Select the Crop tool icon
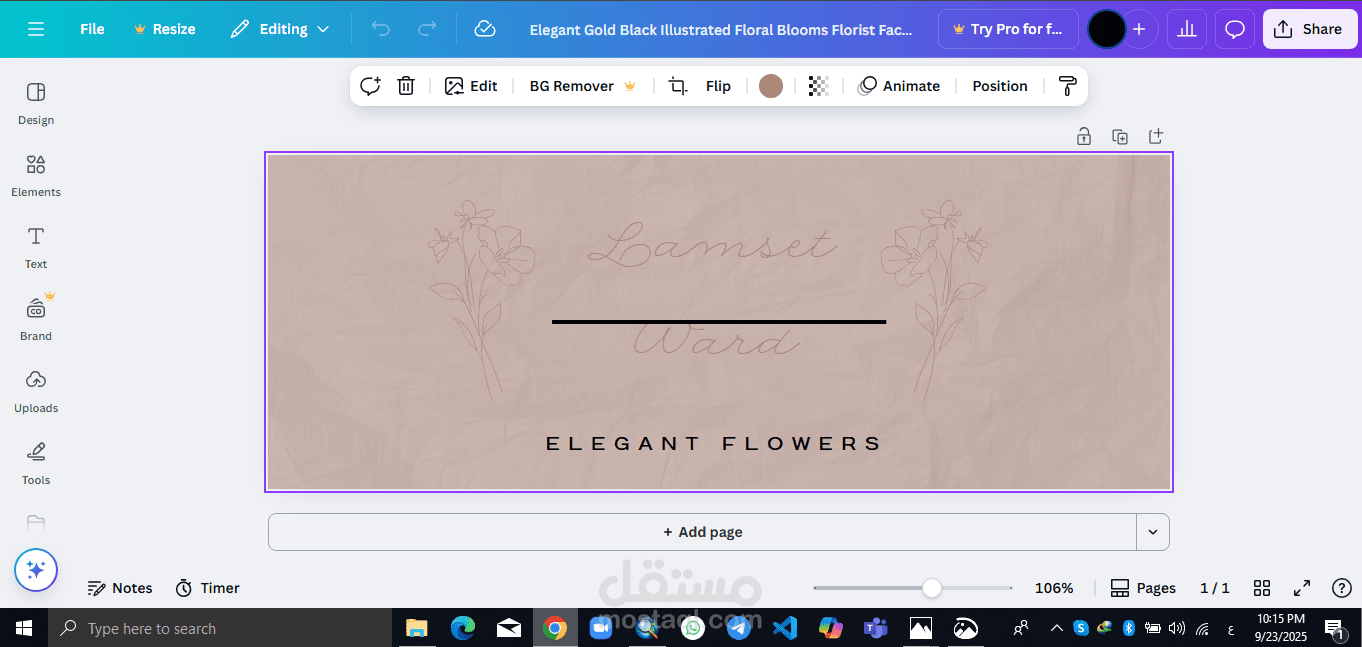The width and height of the screenshot is (1362, 647). (678, 86)
